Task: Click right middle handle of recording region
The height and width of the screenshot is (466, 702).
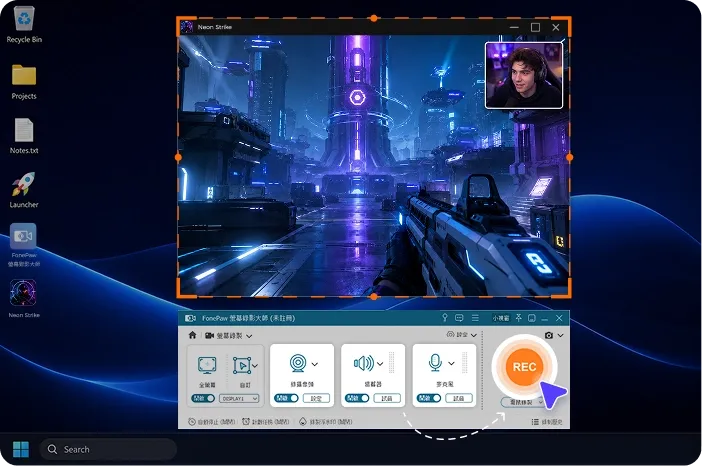Action: coord(569,157)
